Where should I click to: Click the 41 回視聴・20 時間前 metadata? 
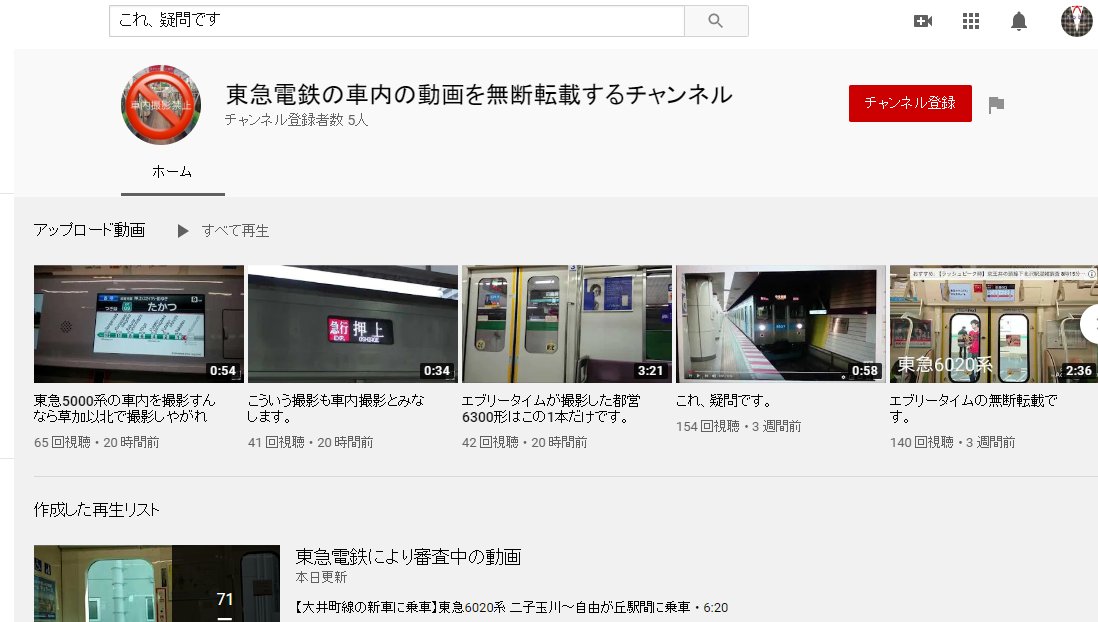[x=310, y=442]
